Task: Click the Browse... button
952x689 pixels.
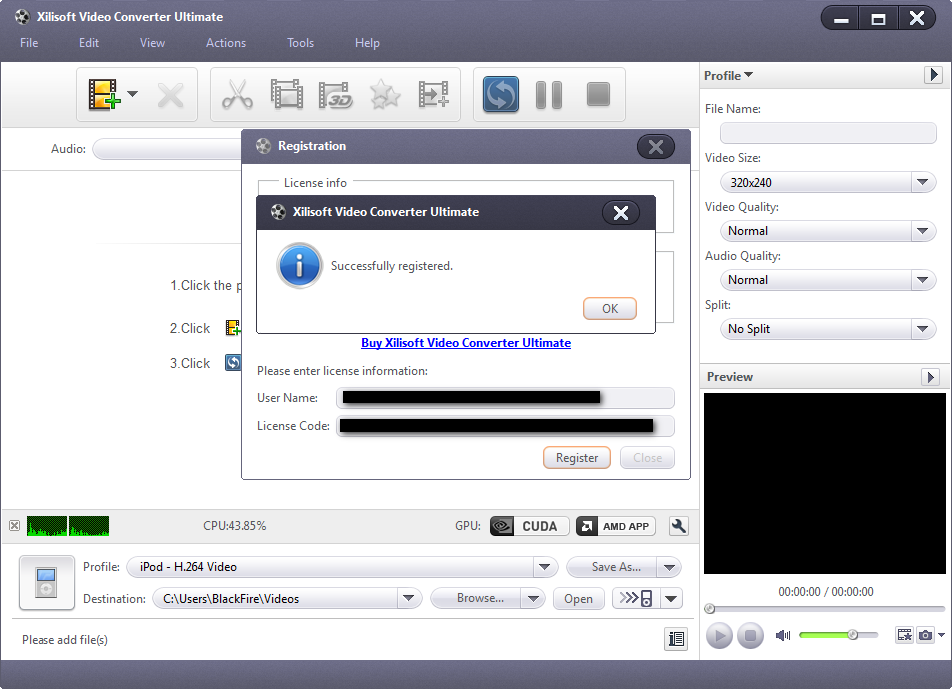Action: point(476,599)
